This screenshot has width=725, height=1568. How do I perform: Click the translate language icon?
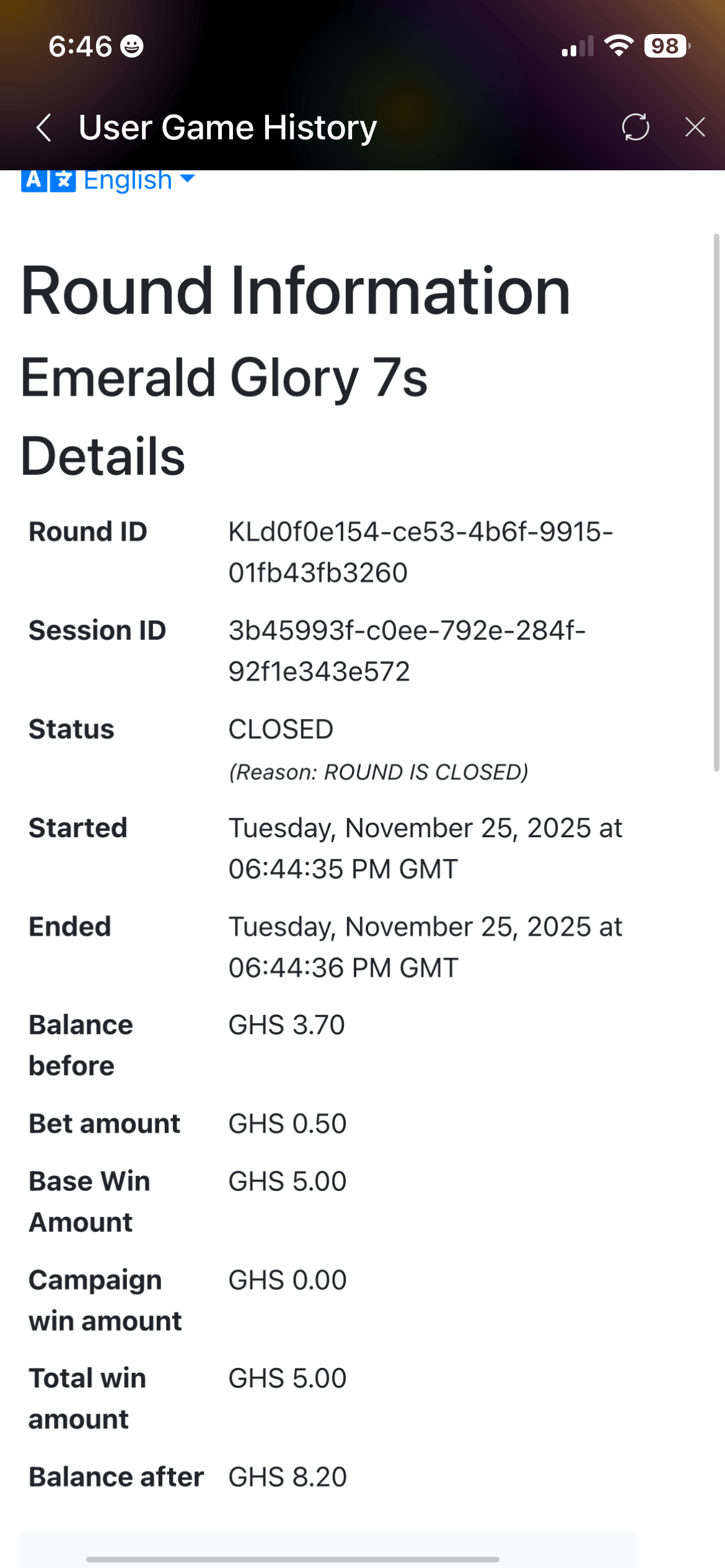pos(48,180)
